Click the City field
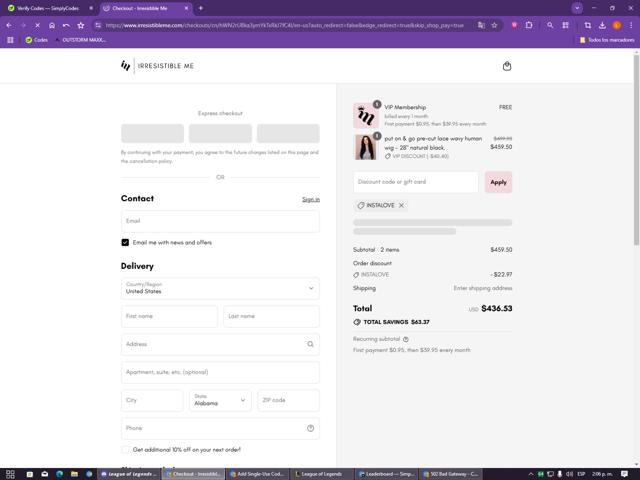 pyautogui.click(x=152, y=400)
